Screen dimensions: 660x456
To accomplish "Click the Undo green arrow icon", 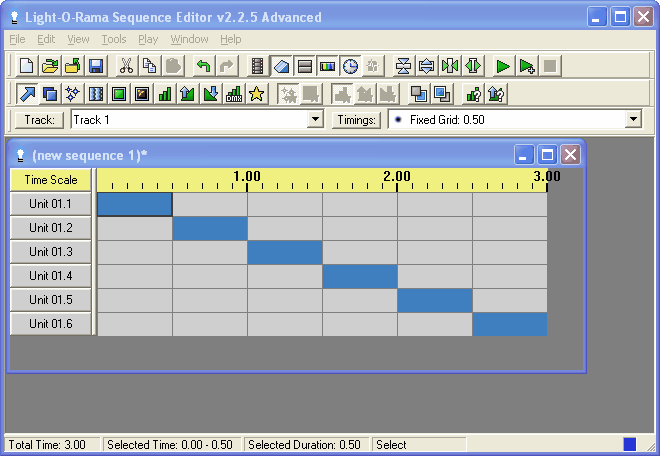I will click(203, 66).
